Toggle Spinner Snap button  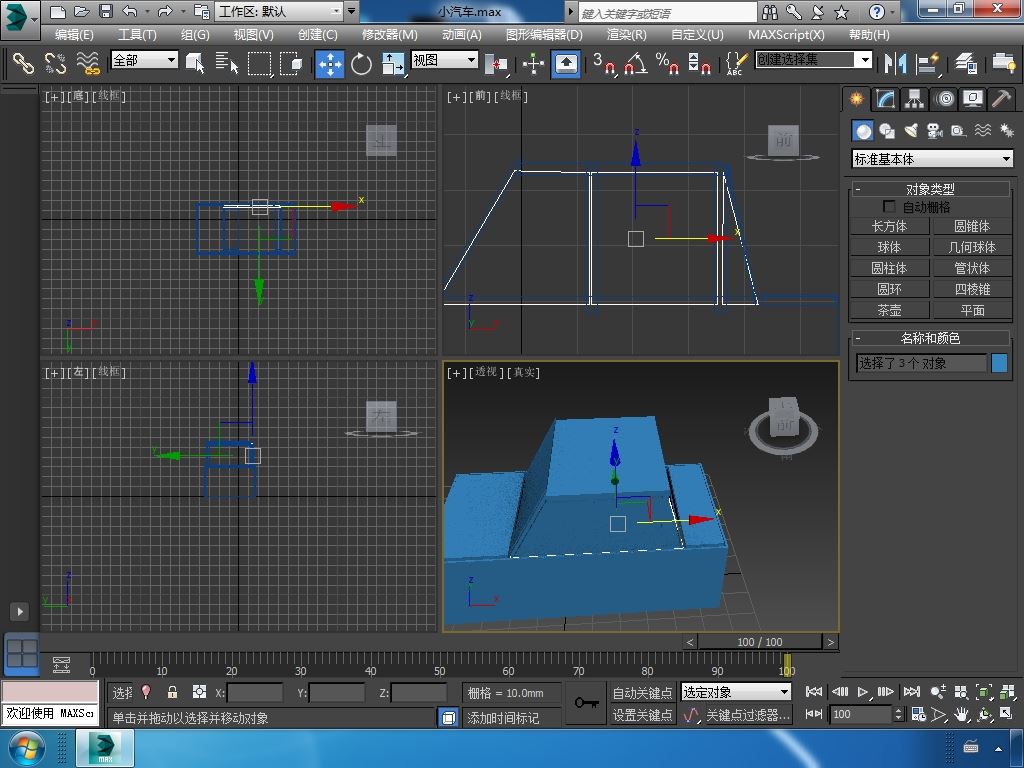coord(699,63)
